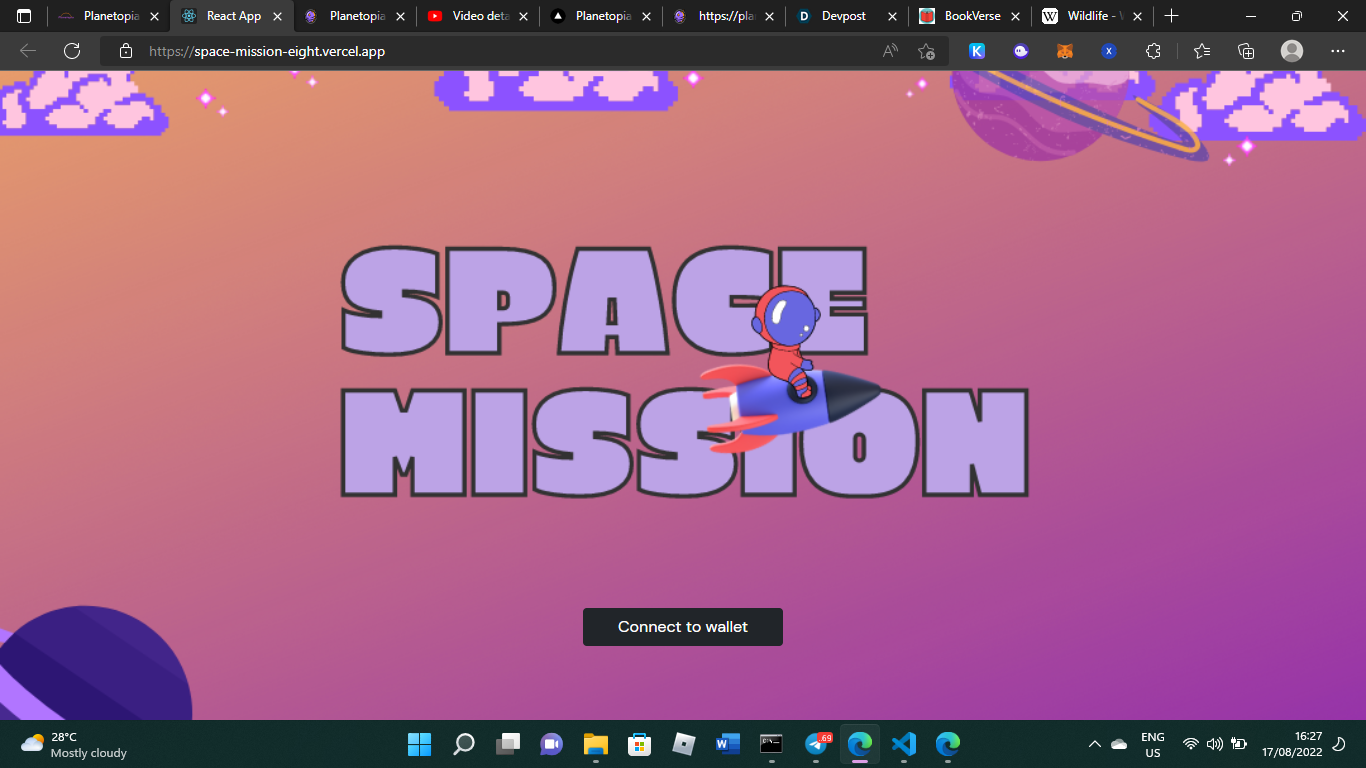Viewport: 1366px width, 768px height.
Task: Open the battery tray icon
Action: (1239, 744)
